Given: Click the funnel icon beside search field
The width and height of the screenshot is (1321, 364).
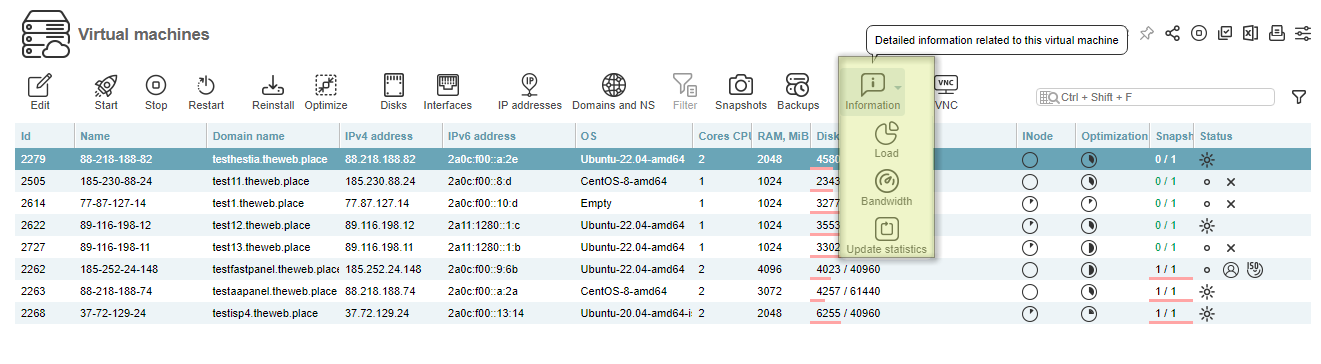Looking at the screenshot, I should click(1299, 97).
